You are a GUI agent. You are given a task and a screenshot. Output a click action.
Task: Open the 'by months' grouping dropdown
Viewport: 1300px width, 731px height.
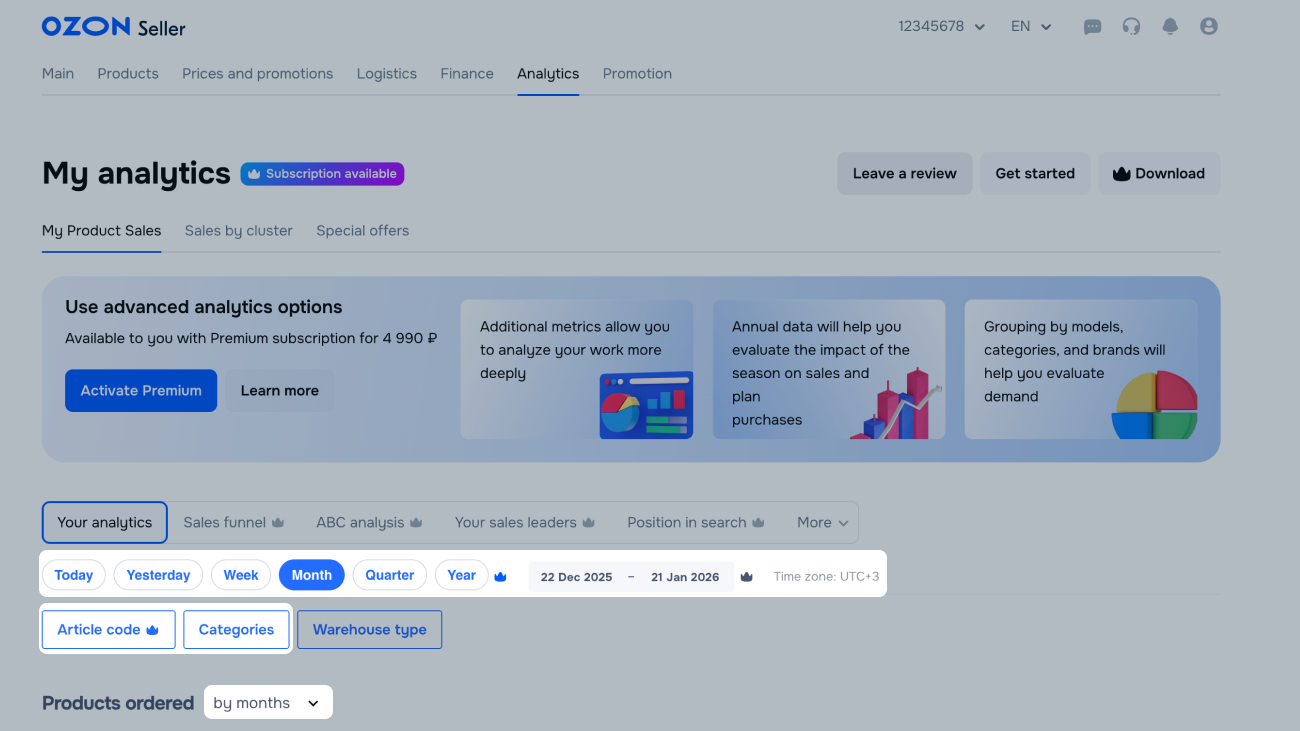(267, 703)
